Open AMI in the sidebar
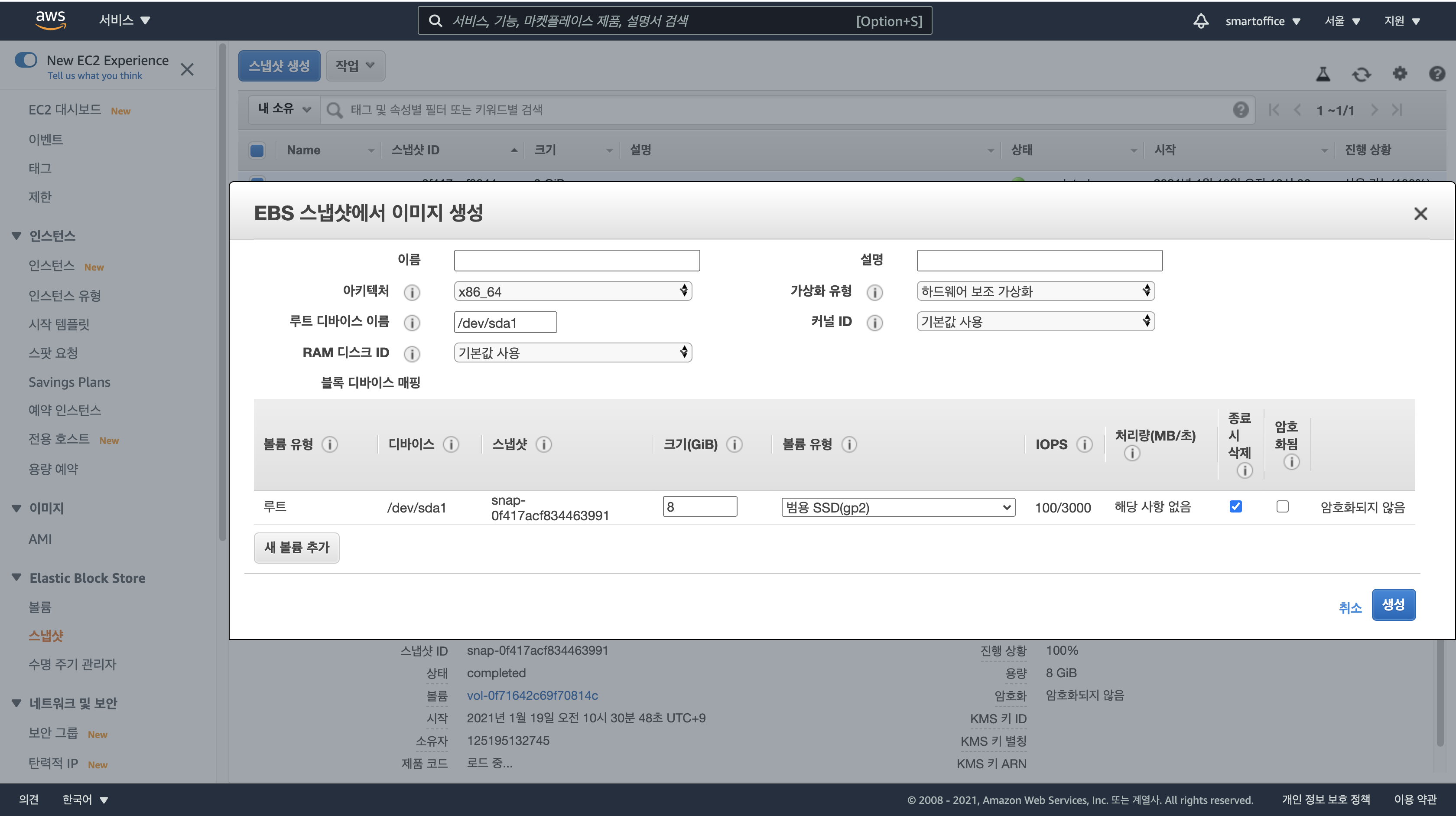The image size is (1456, 816). pyautogui.click(x=40, y=539)
